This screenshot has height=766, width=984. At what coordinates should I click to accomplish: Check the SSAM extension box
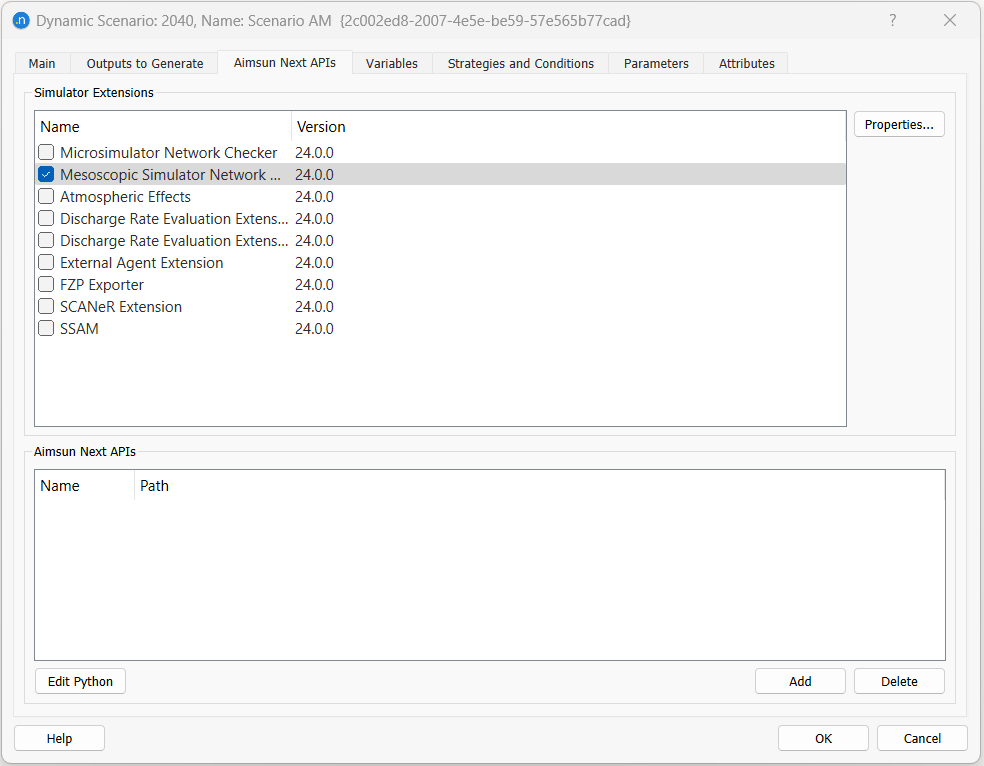coord(45,328)
